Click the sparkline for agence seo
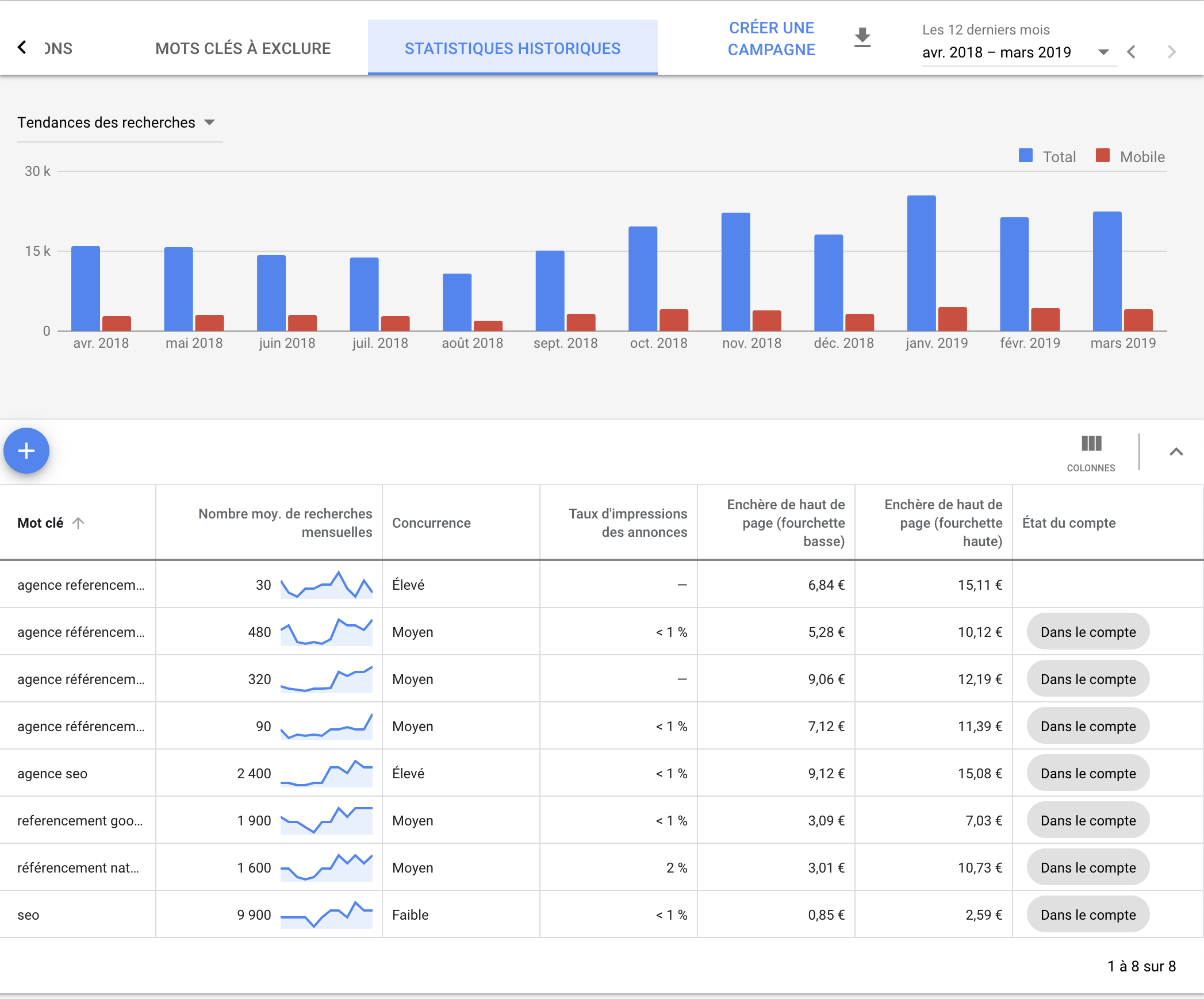The image size is (1204, 999). (x=327, y=773)
